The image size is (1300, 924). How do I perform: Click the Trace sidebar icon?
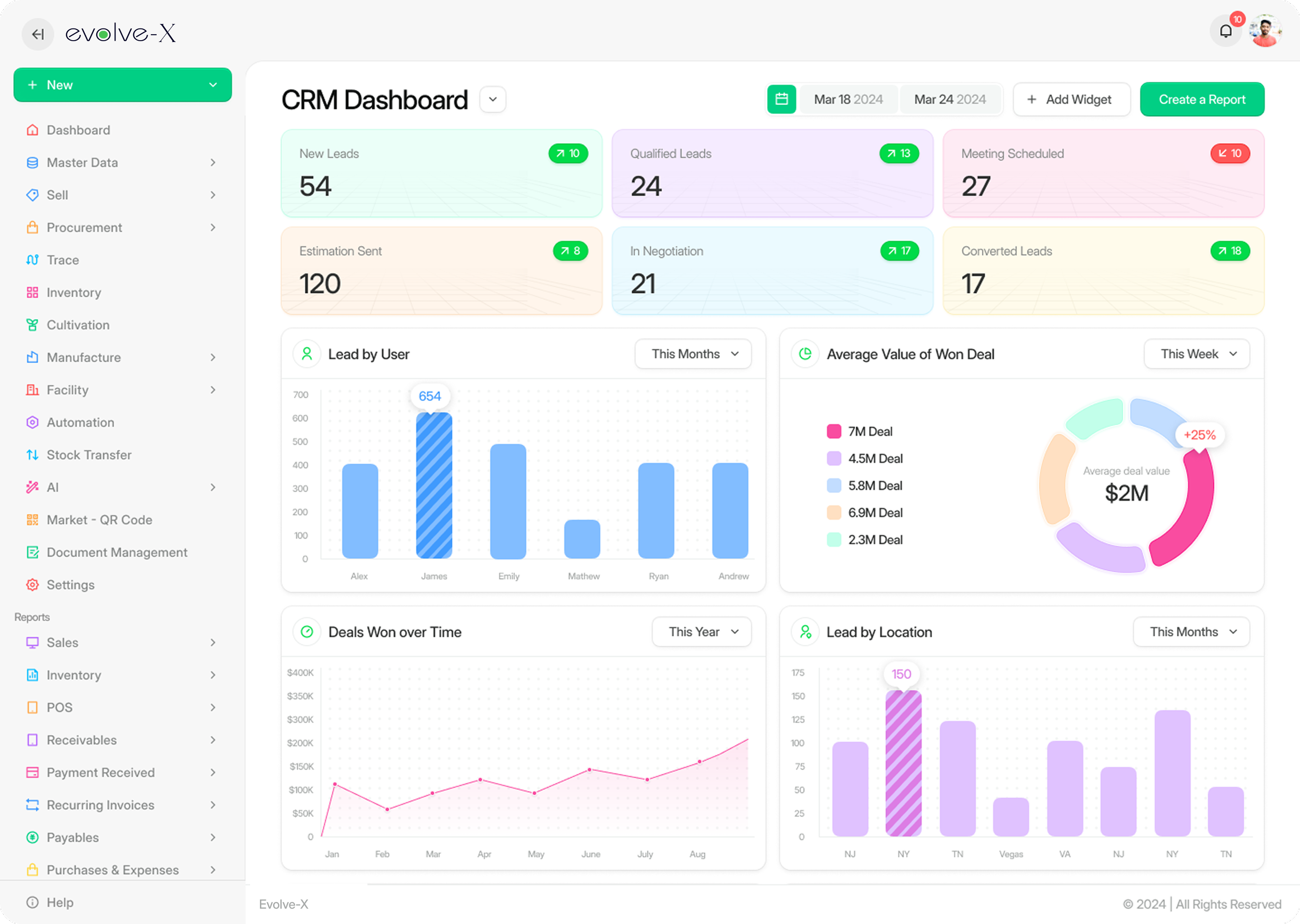32,260
